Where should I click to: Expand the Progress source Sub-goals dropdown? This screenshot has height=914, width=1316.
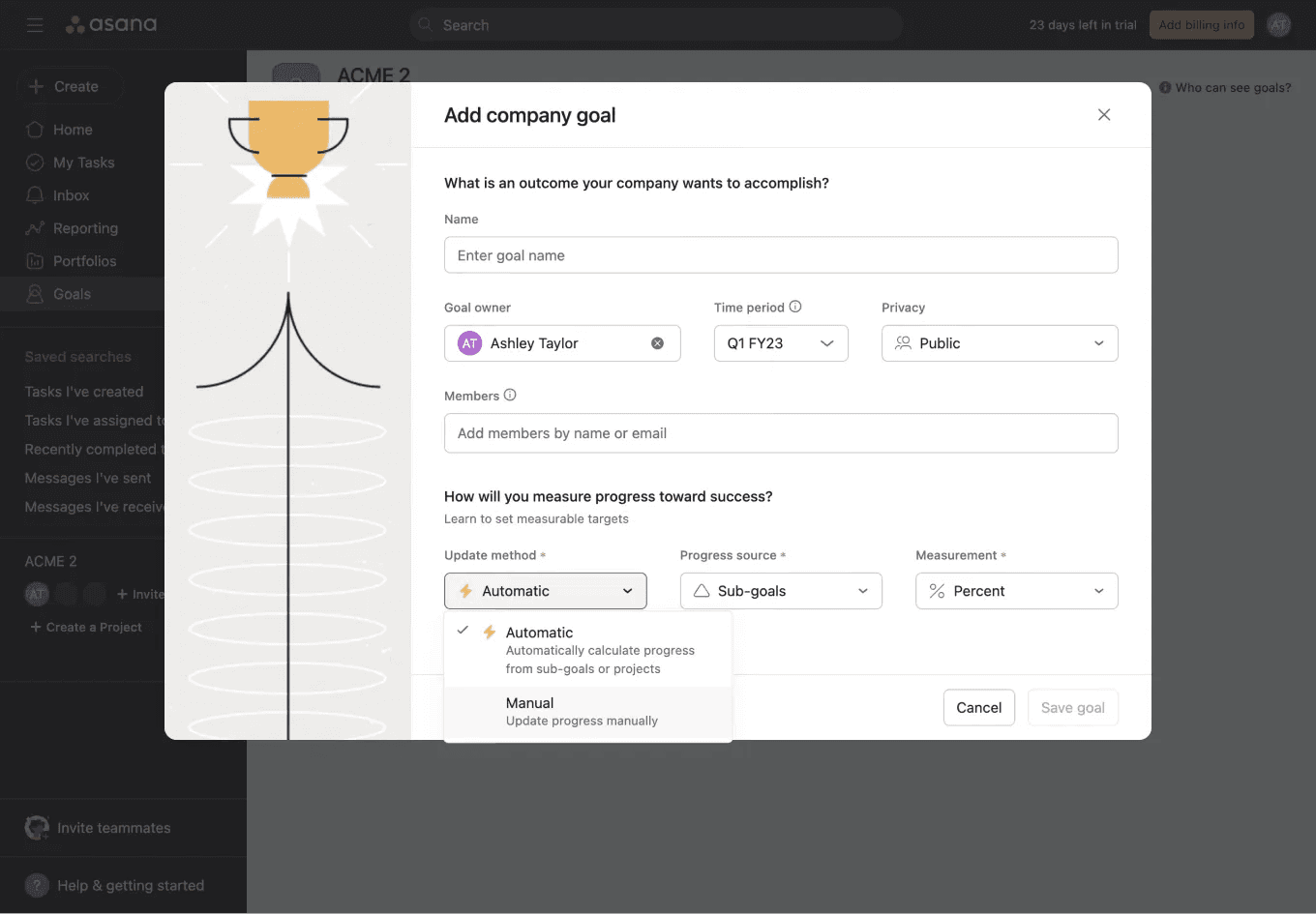[781, 590]
